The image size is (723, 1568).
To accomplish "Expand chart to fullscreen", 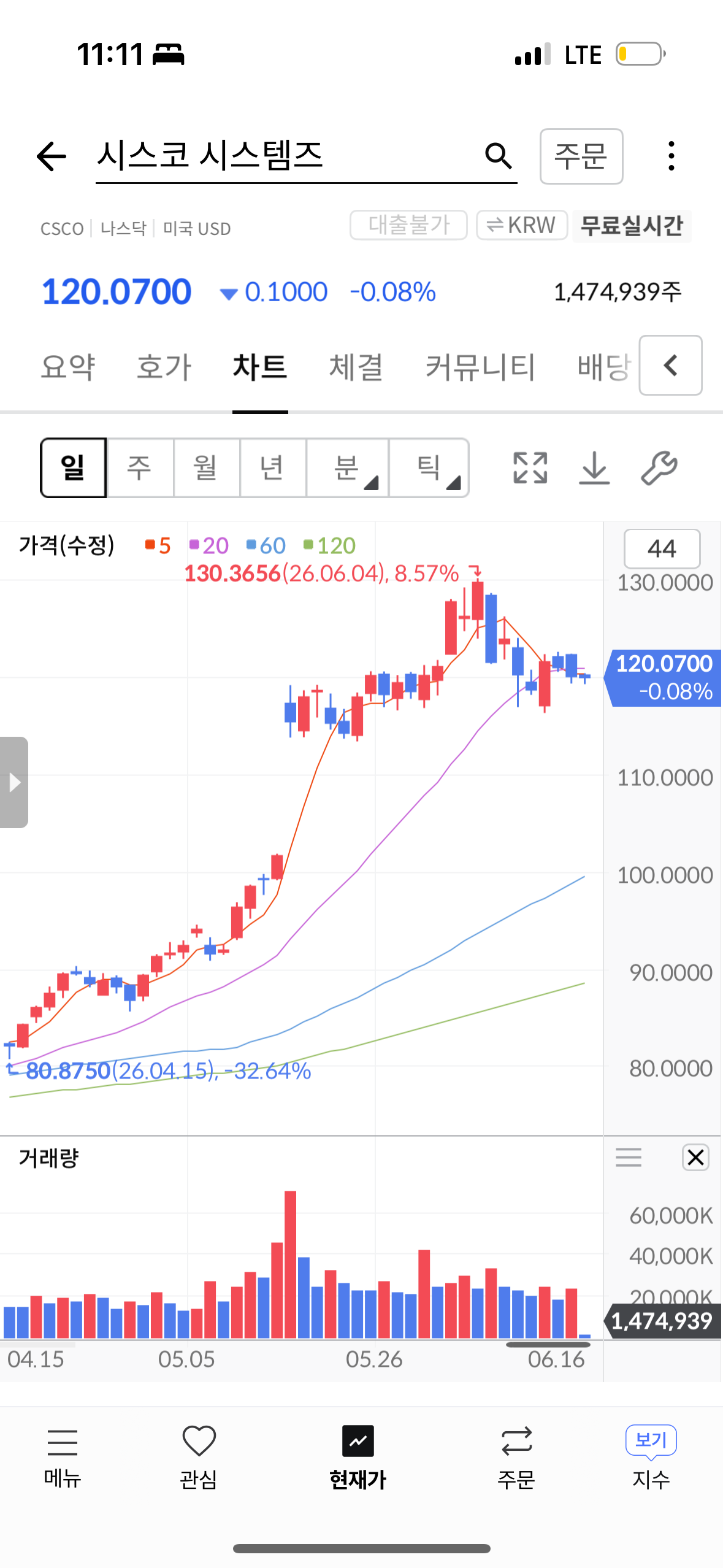I will click(530, 468).
